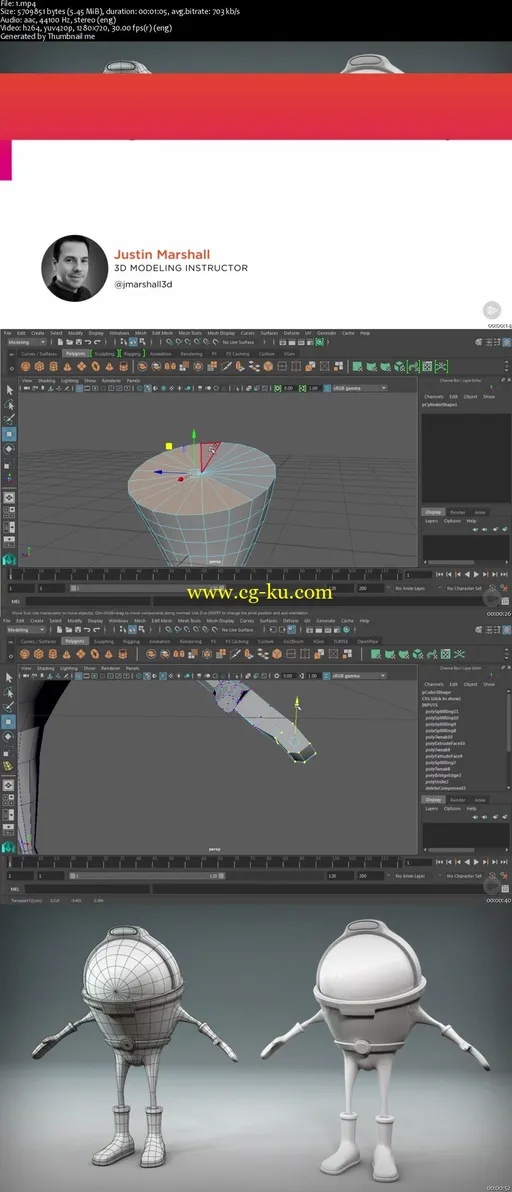Image resolution: width=512 pixels, height=1192 pixels.
Task: Go to start of playback range in cylinder scene
Action: (438, 575)
